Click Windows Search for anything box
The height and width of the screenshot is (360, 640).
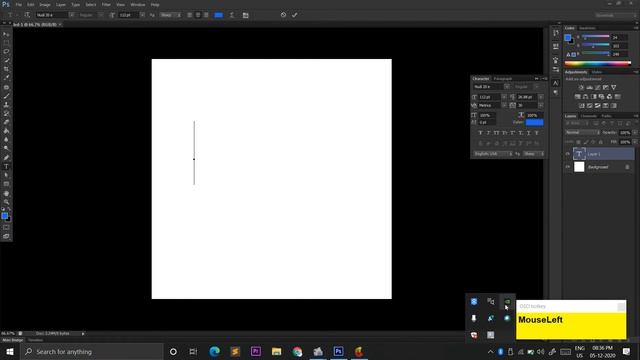coord(92,351)
